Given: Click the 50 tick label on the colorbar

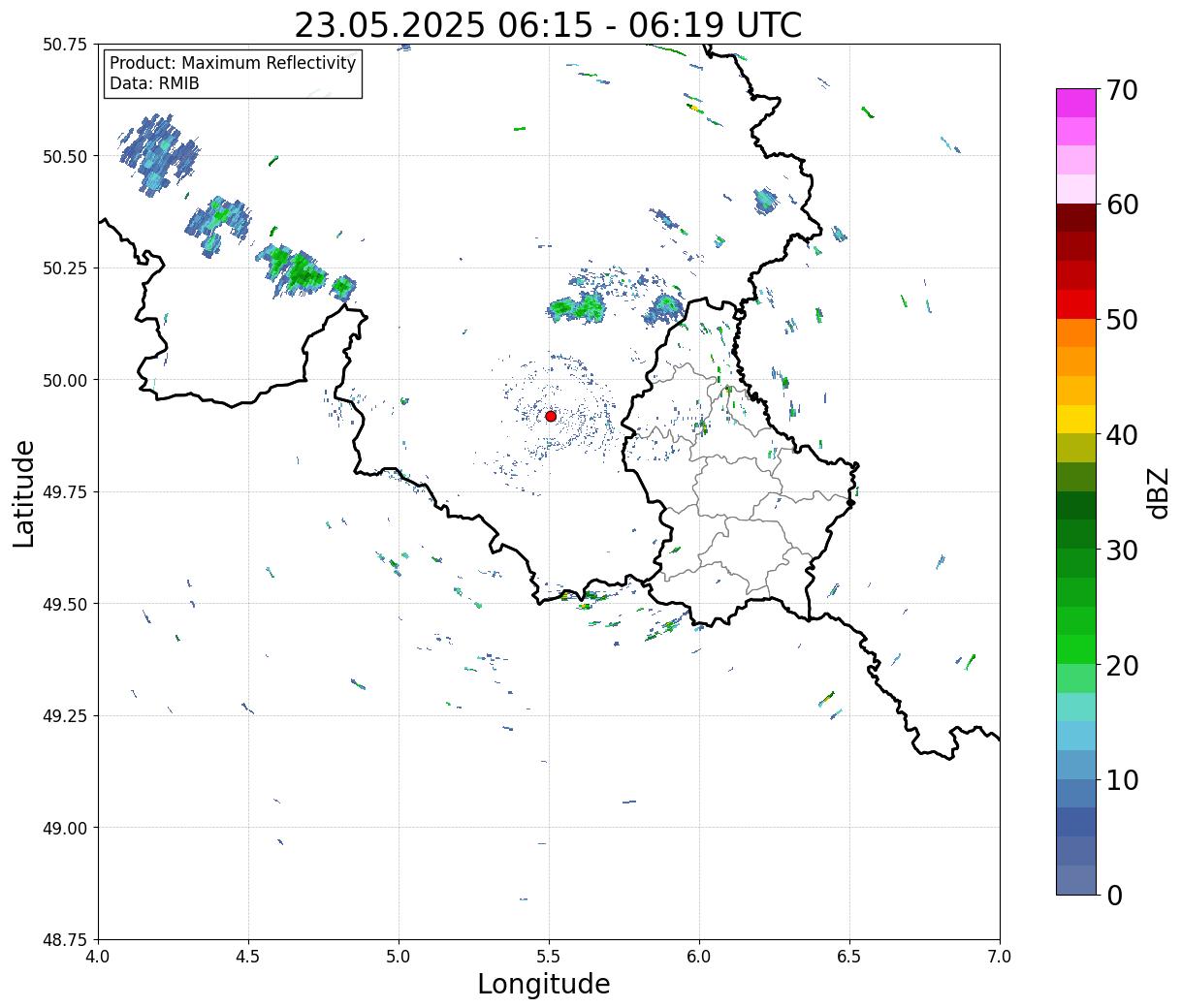Looking at the screenshot, I should pos(1122,320).
